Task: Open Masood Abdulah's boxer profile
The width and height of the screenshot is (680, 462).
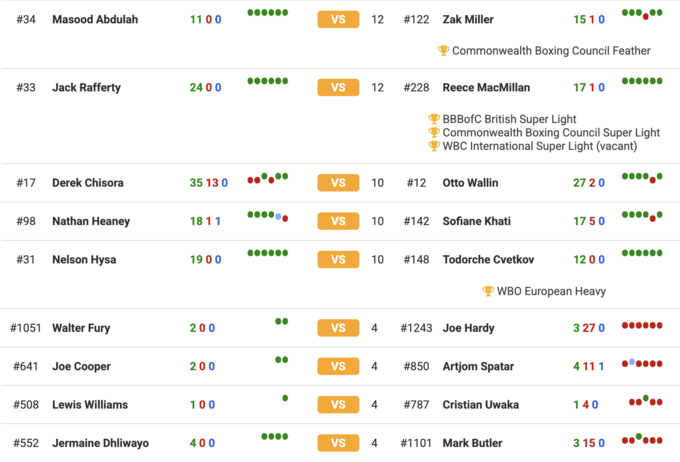Action: pos(95,20)
